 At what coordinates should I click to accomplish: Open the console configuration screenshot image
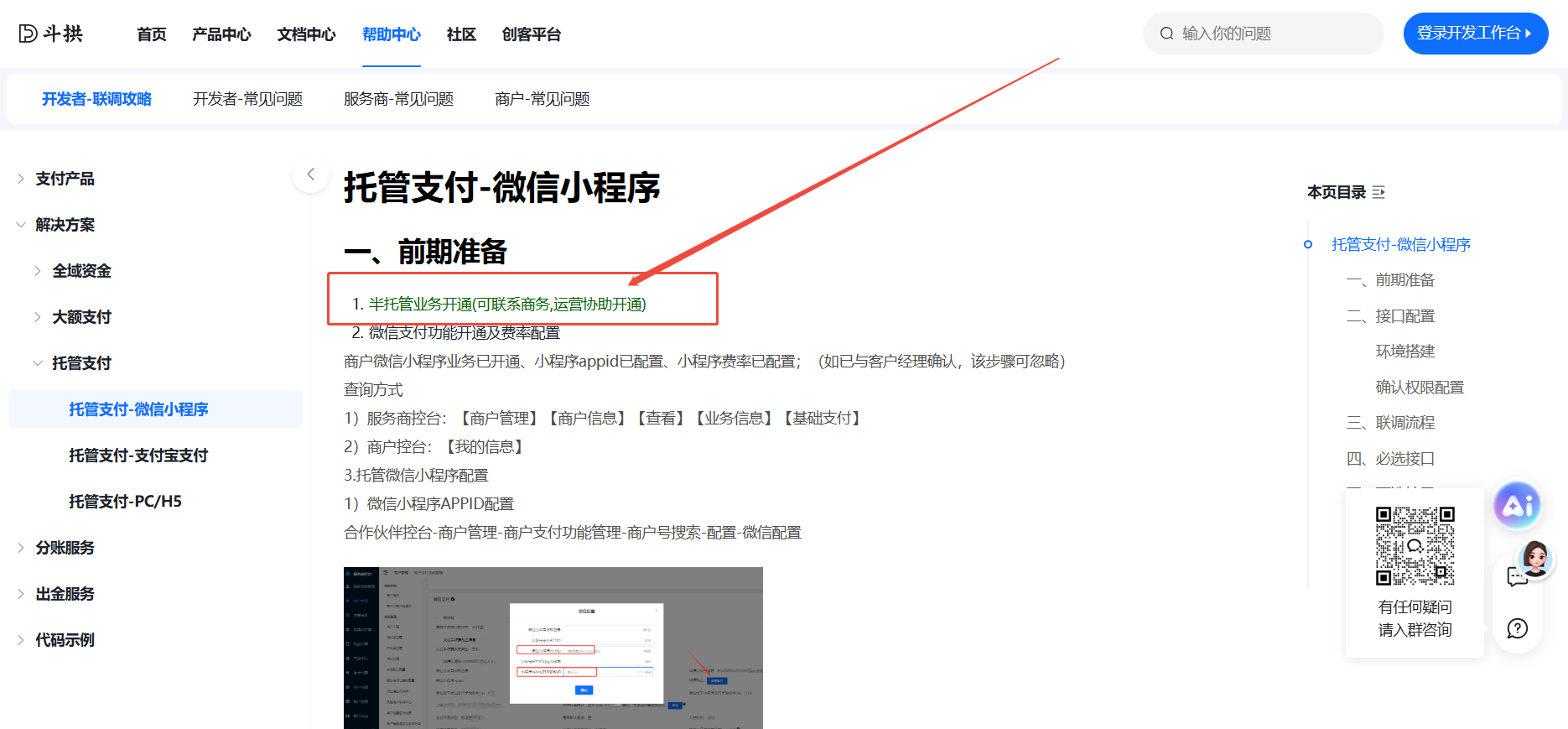(553, 648)
